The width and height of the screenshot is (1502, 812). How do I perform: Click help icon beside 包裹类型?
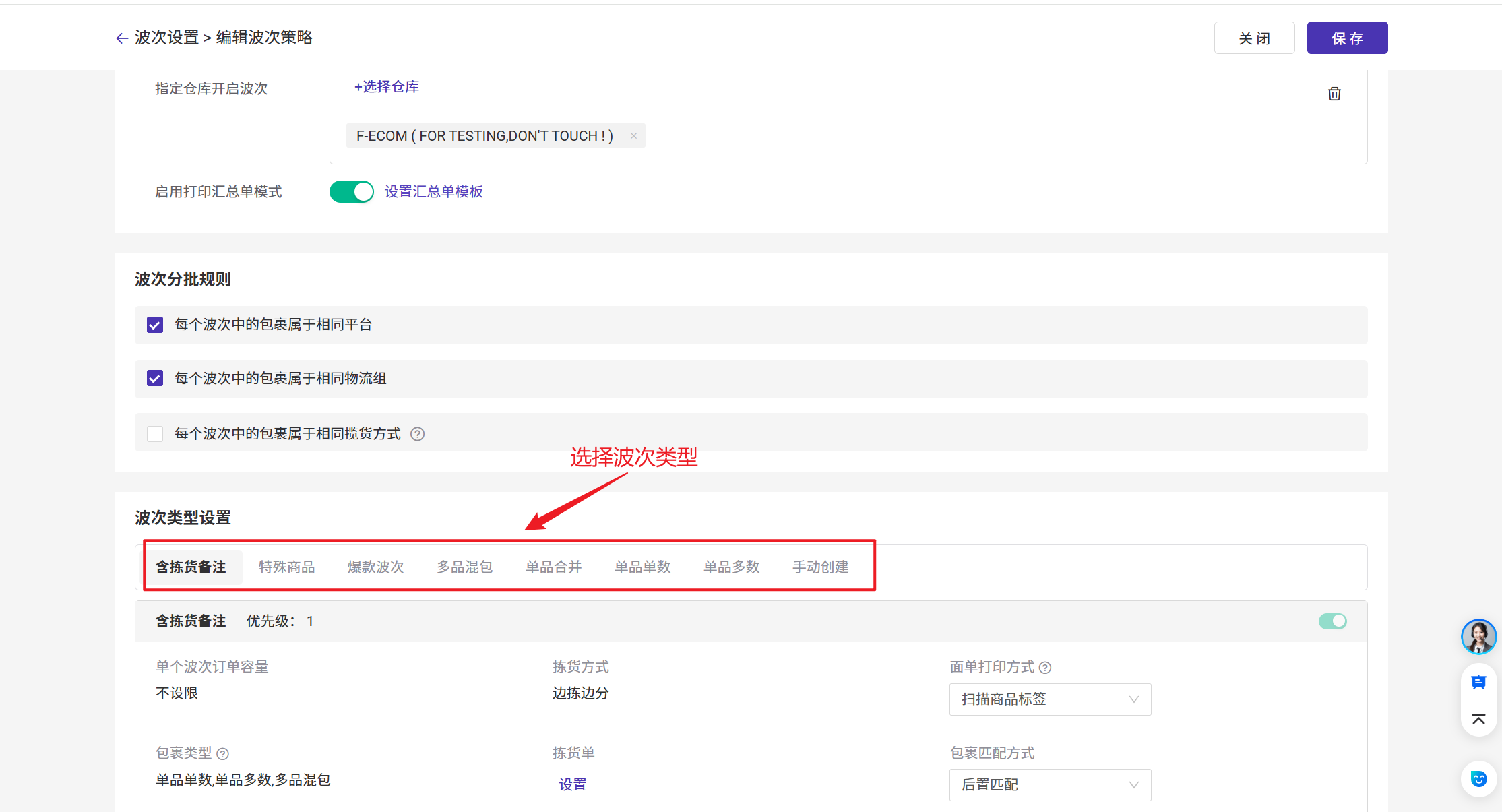223,754
